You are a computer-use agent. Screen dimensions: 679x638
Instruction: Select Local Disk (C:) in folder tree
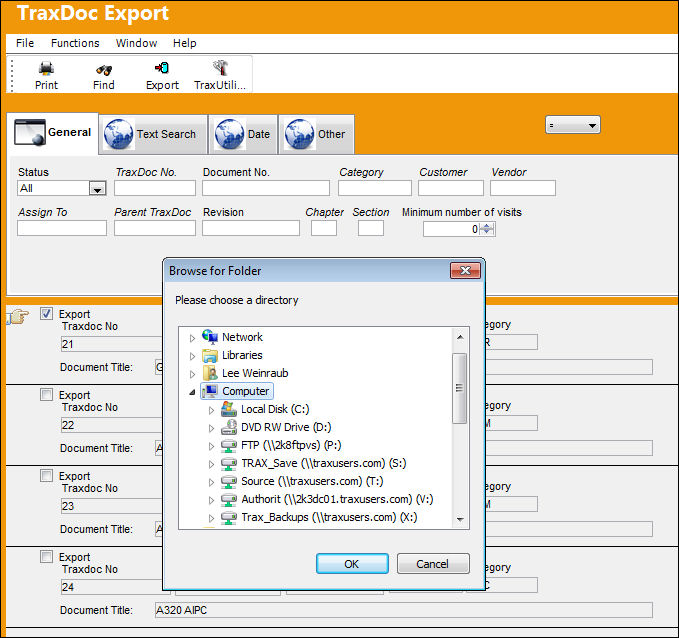[x=275, y=409]
